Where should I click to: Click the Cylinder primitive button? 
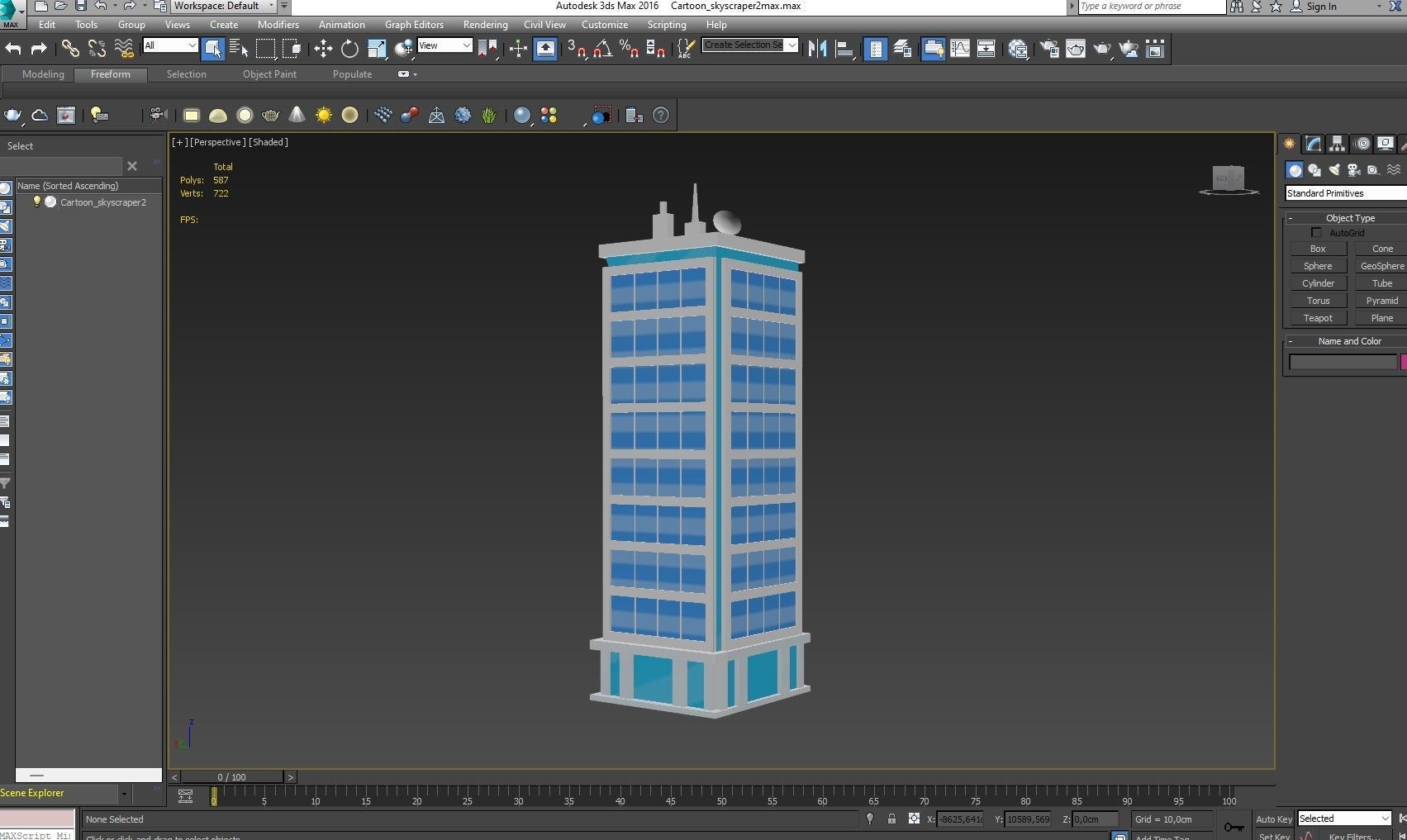1318,283
